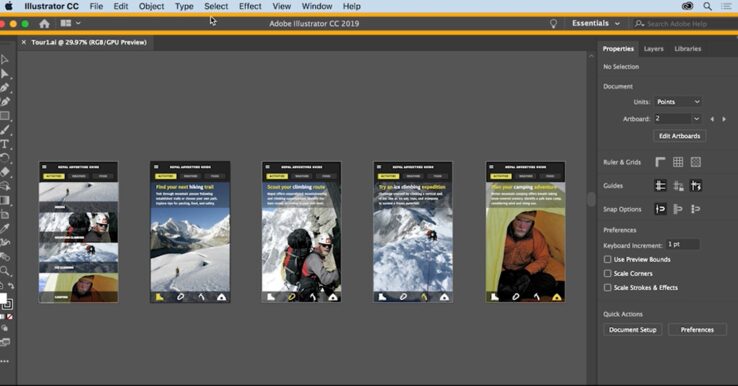
Task: Select the Rectangle tool
Action: 5,116
